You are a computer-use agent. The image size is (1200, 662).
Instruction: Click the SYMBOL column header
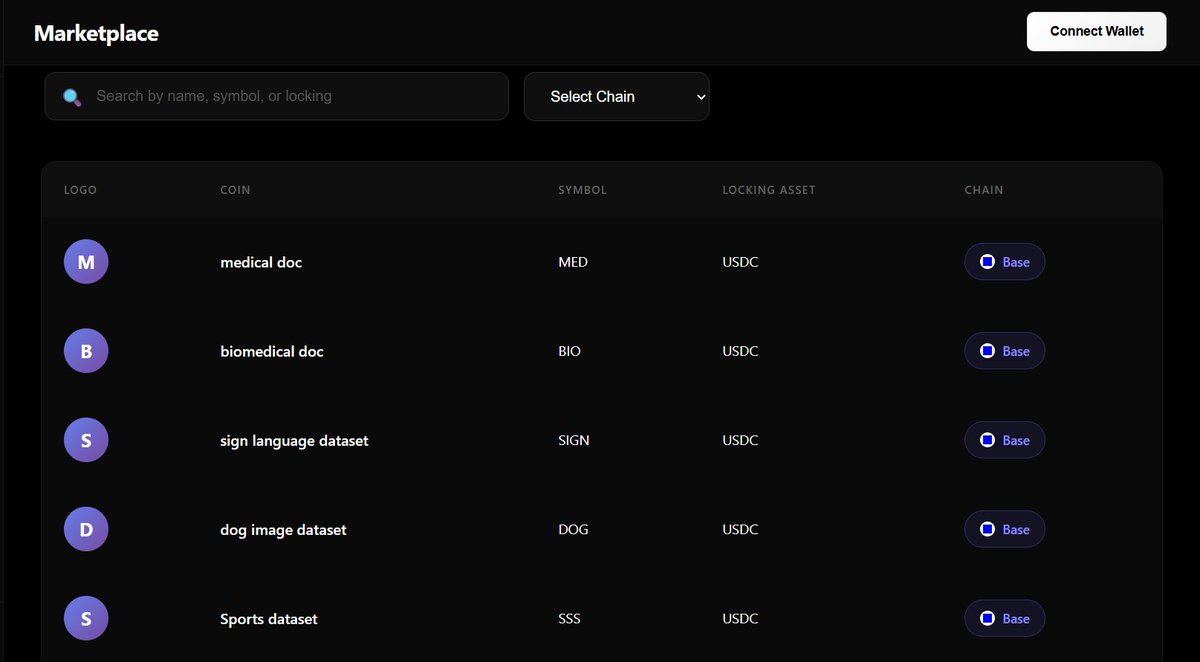[x=582, y=190]
